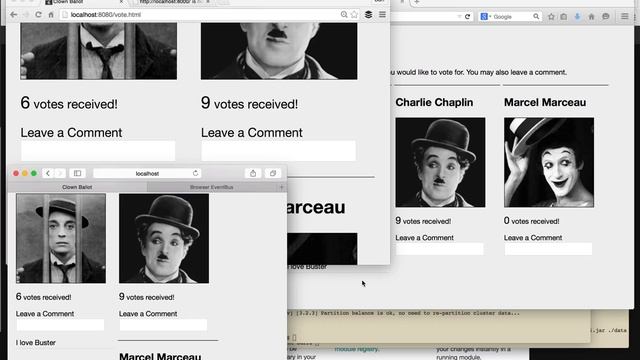The width and height of the screenshot is (640, 360).
Task: Click Firefox chat bubble icon
Action: click(x=606, y=17)
